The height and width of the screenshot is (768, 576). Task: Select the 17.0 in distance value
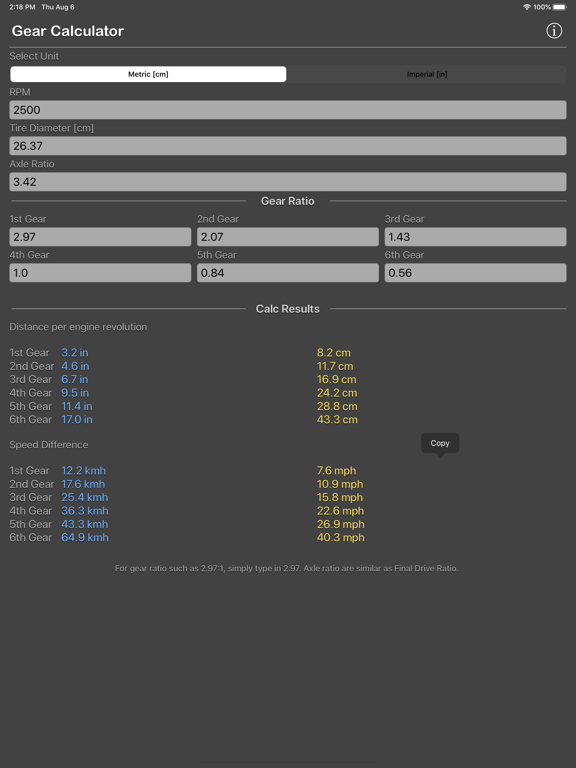click(77, 419)
